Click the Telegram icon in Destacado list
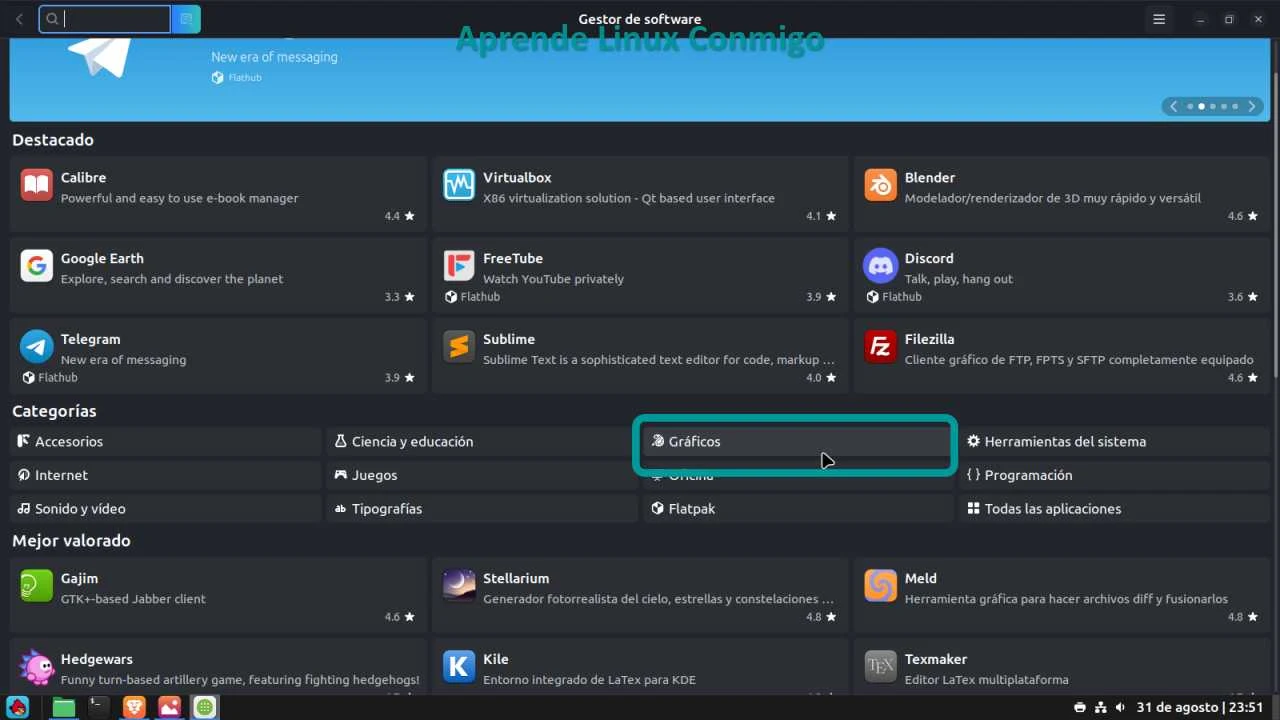Image resolution: width=1280 pixels, height=720 pixels. click(x=37, y=347)
